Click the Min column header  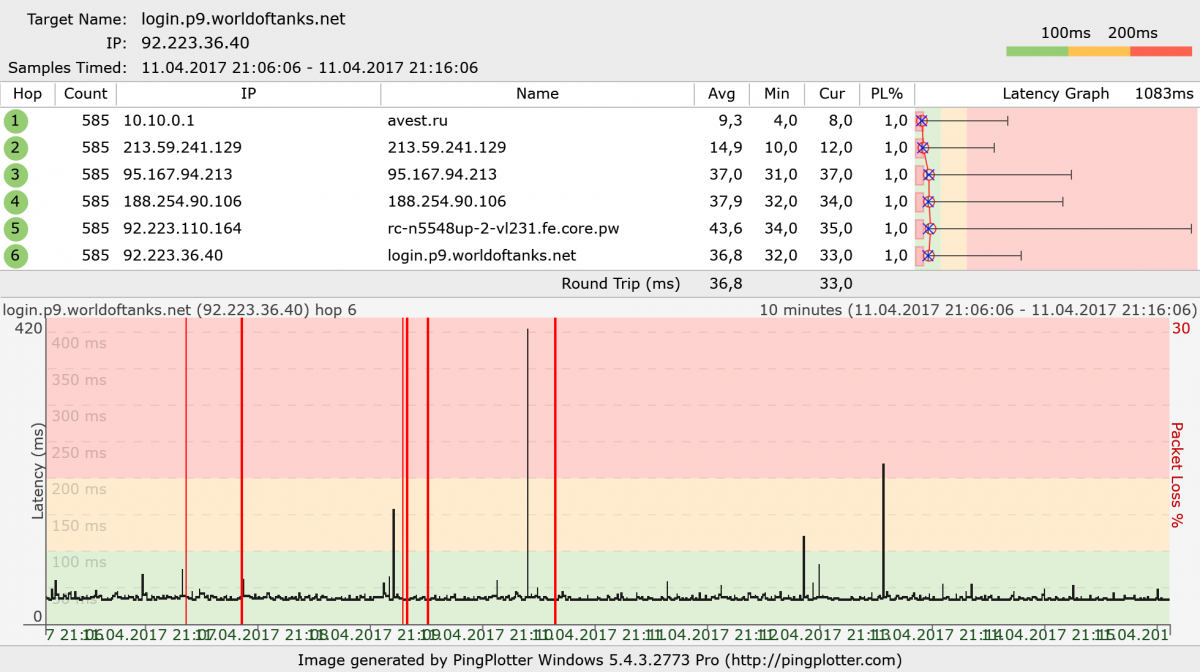pyautogui.click(x=777, y=94)
